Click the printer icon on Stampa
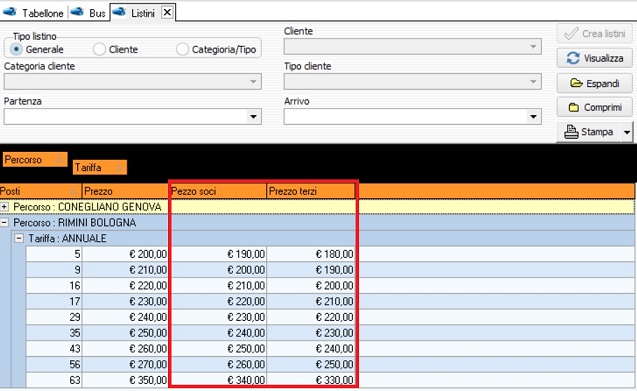Viewport: 637px width, 391px height. [x=571, y=132]
